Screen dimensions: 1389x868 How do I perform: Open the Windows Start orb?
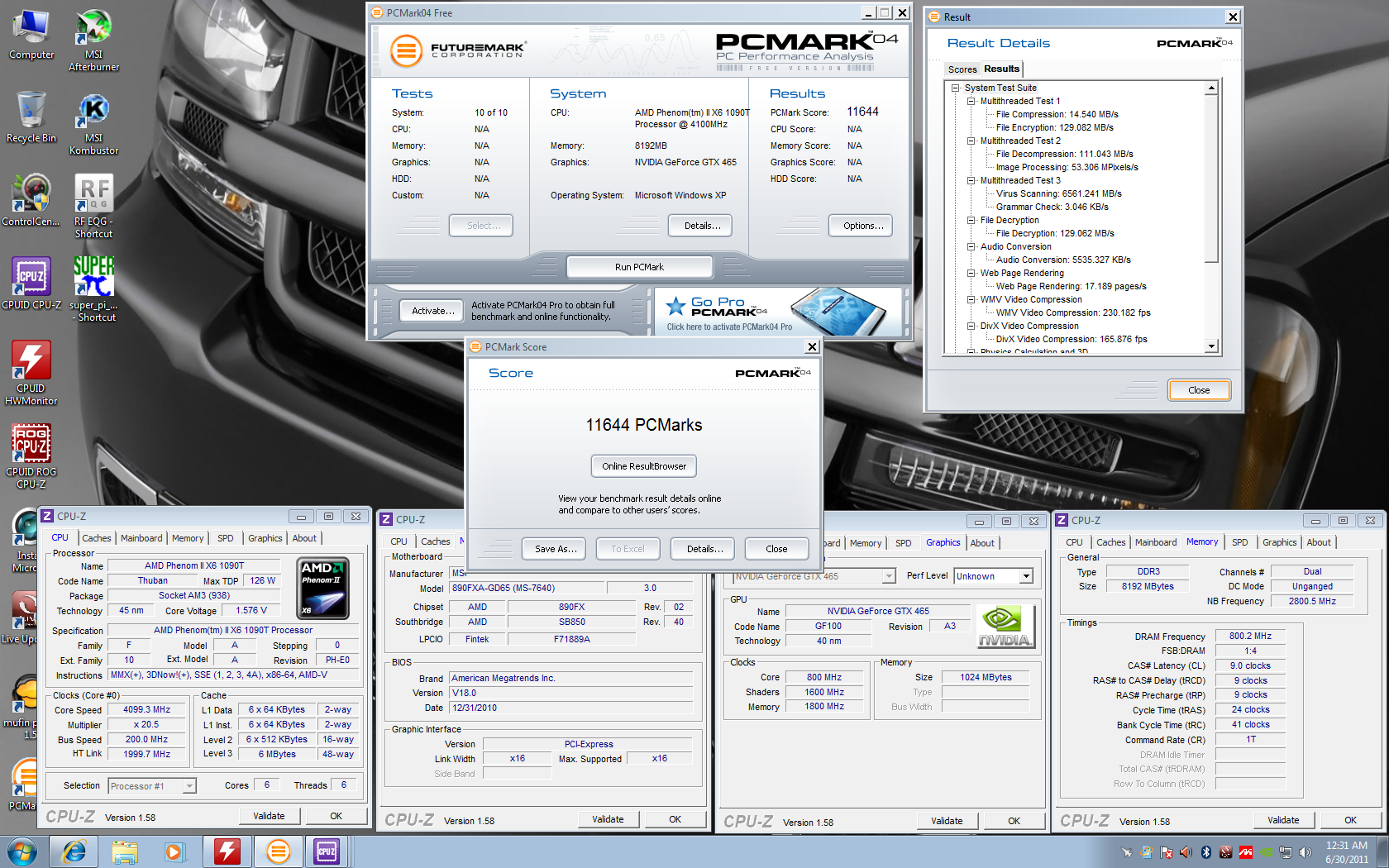22,851
